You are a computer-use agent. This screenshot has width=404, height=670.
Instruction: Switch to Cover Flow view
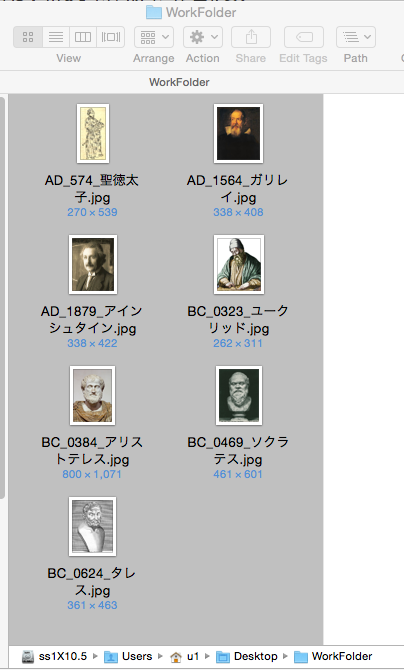tap(111, 37)
